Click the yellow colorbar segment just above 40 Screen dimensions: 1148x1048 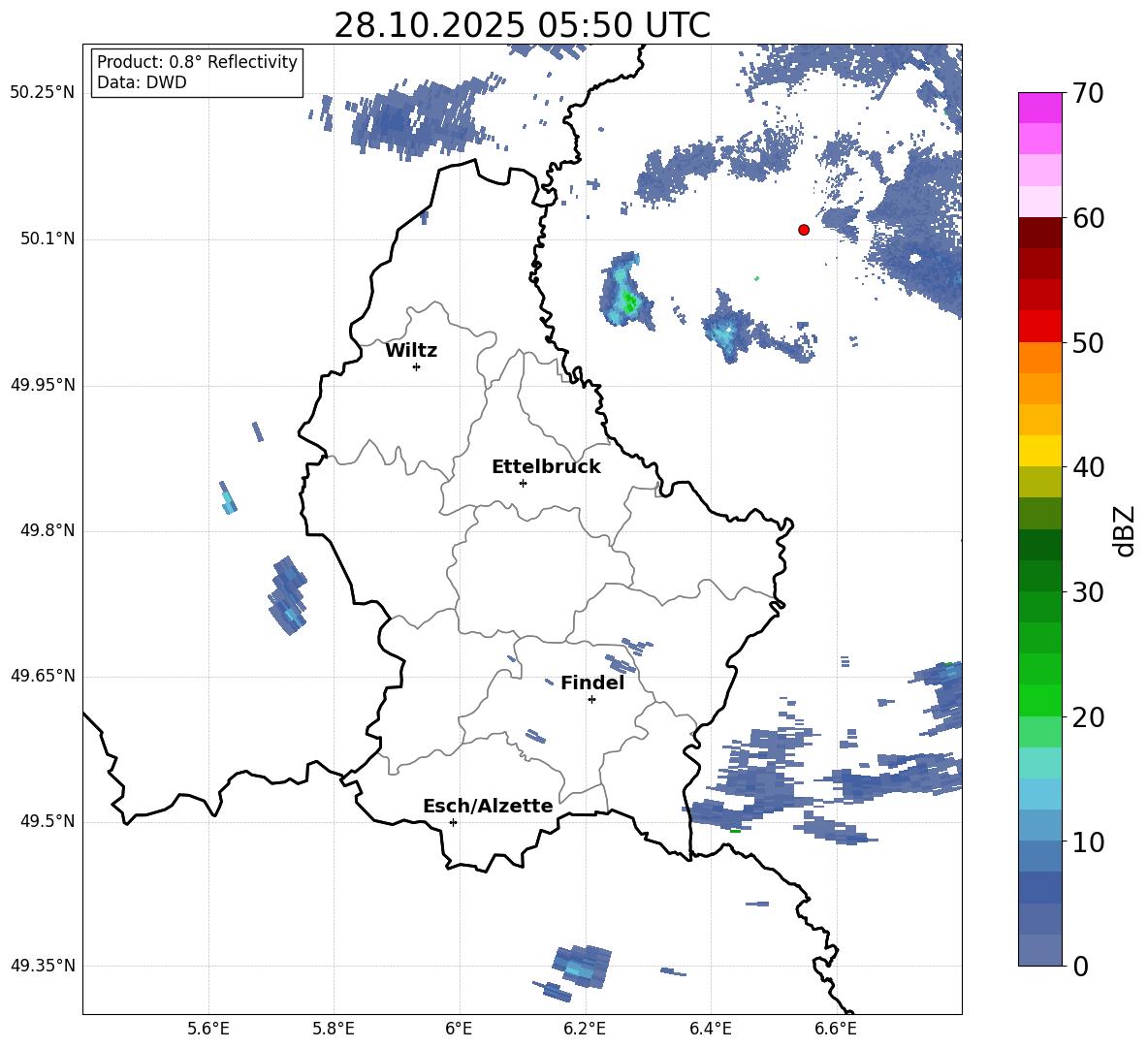click(x=1039, y=451)
